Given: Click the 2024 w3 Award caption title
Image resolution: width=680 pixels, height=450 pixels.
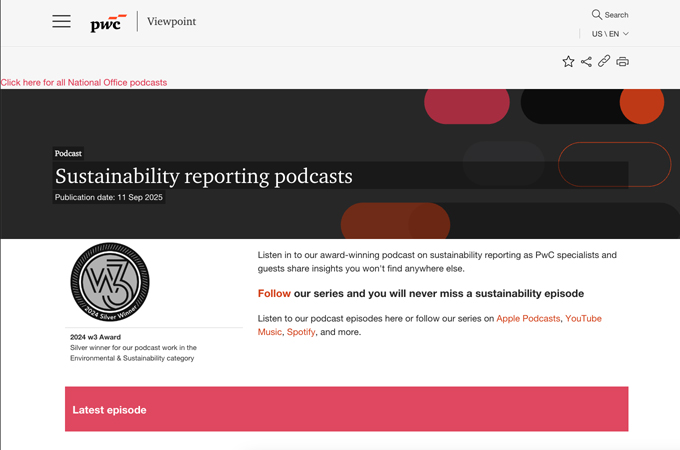Looking at the screenshot, I should pyautogui.click(x=95, y=337).
